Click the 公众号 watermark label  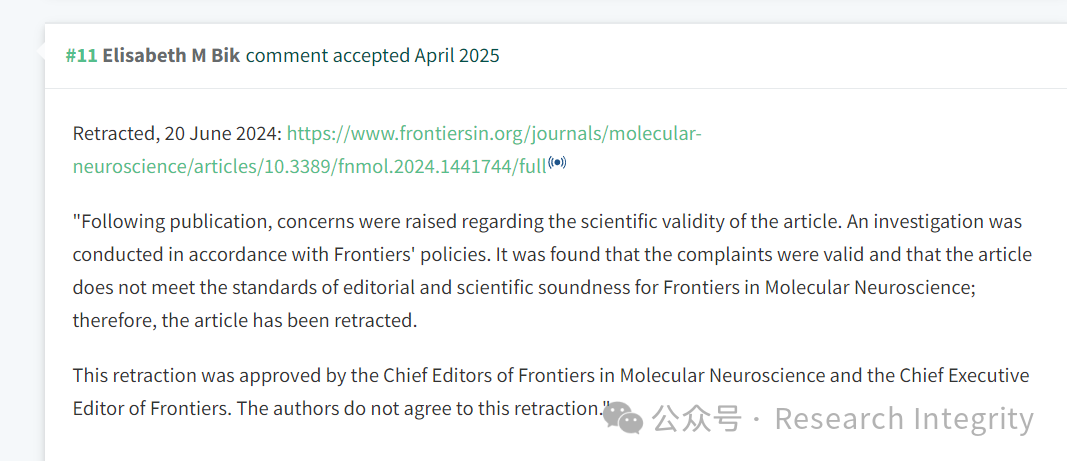coord(695,419)
